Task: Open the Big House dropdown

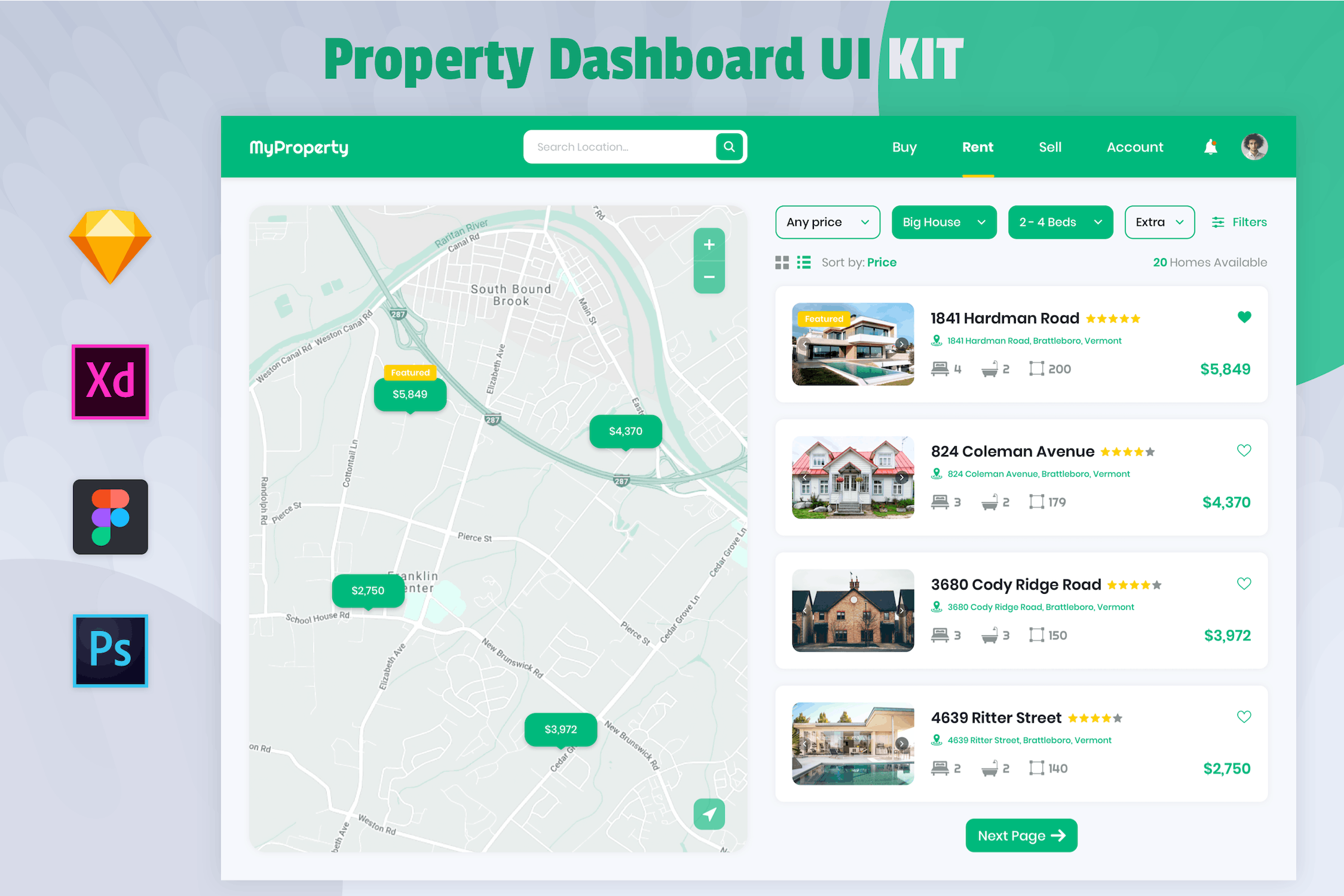Action: pos(944,222)
